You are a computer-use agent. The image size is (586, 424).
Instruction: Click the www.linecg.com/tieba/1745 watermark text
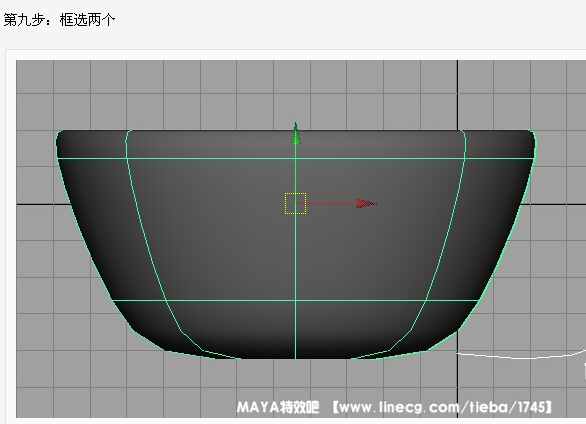(442, 407)
